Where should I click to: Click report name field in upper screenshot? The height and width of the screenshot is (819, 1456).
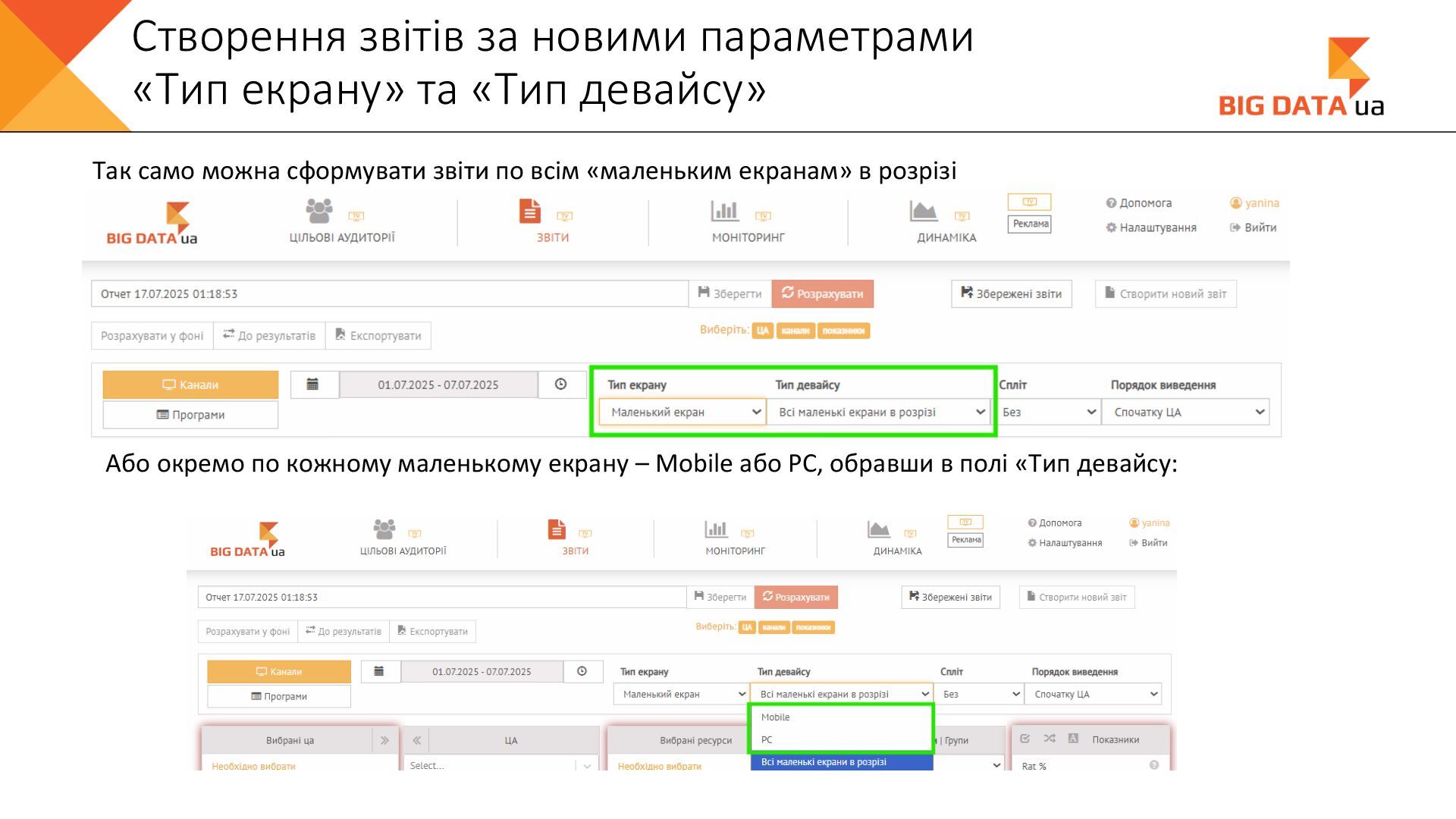(390, 293)
